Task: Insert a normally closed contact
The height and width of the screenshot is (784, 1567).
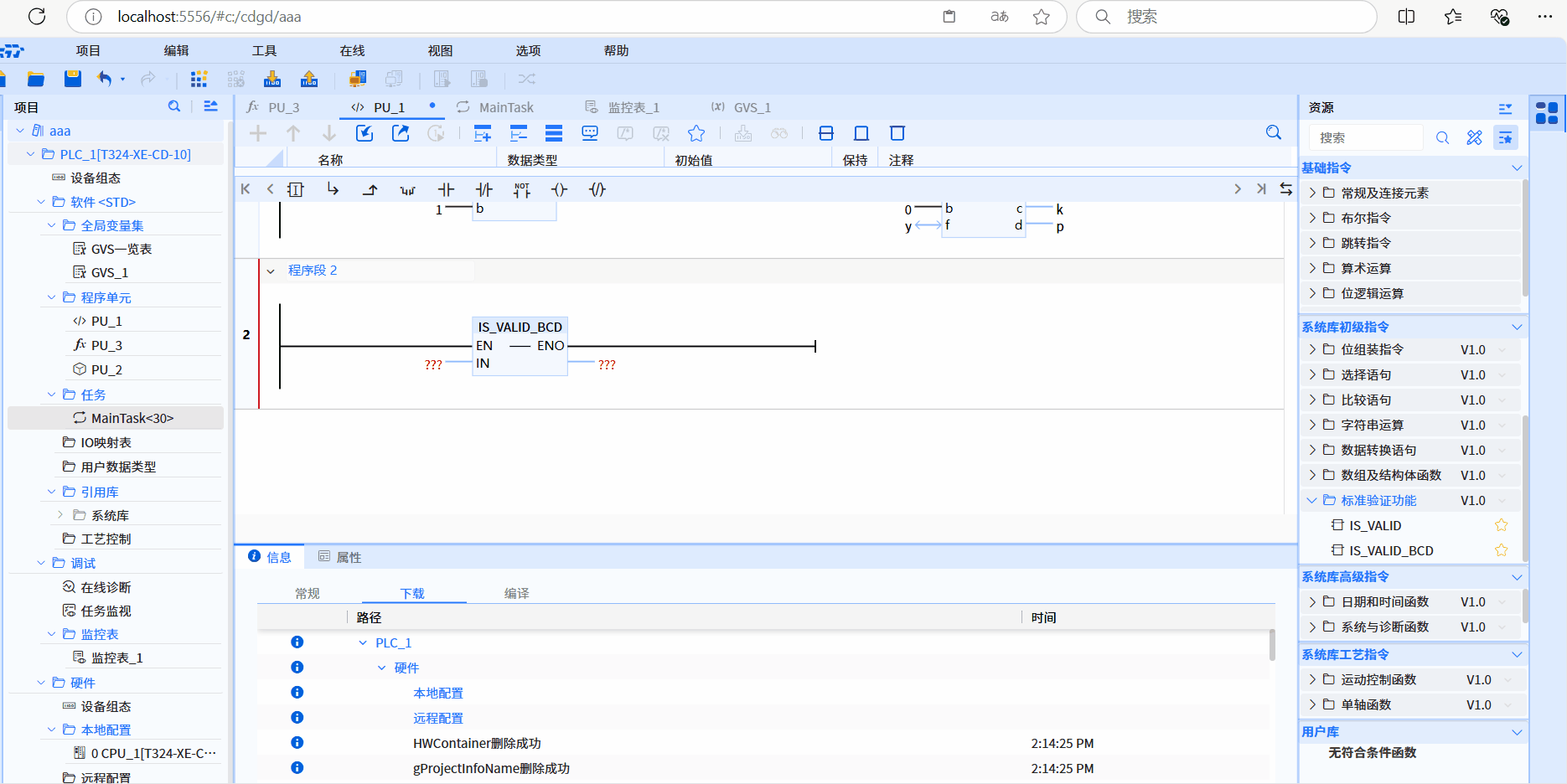Action: 484,189
